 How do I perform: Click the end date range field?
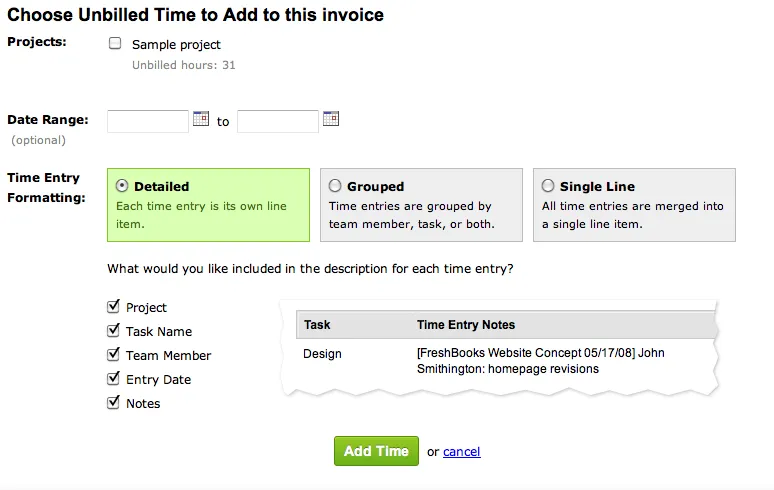click(277, 121)
